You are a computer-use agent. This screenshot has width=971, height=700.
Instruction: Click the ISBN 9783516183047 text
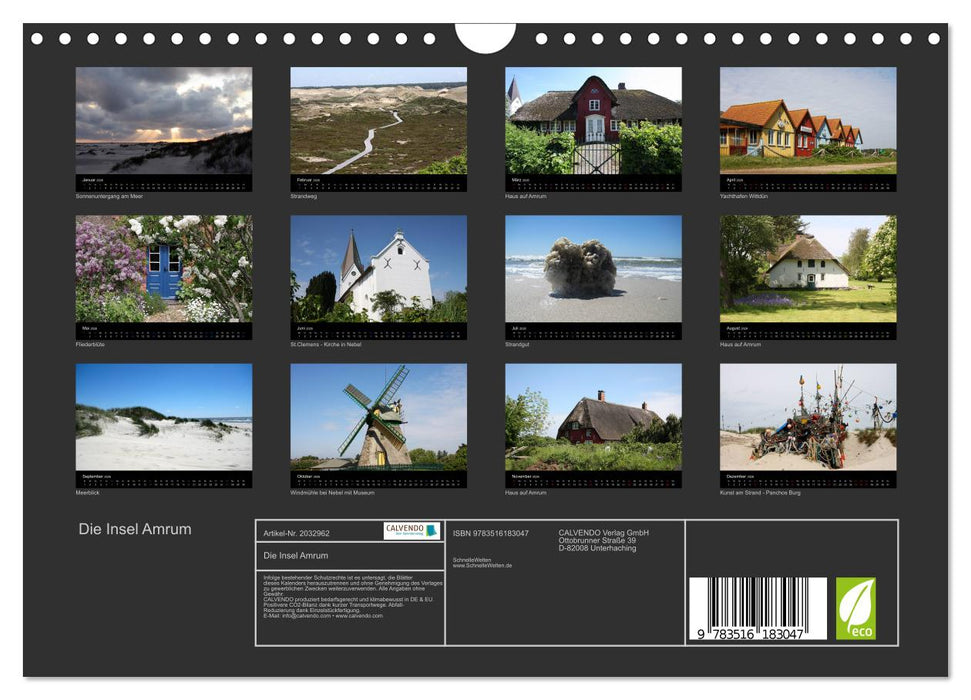pyautogui.click(x=490, y=531)
